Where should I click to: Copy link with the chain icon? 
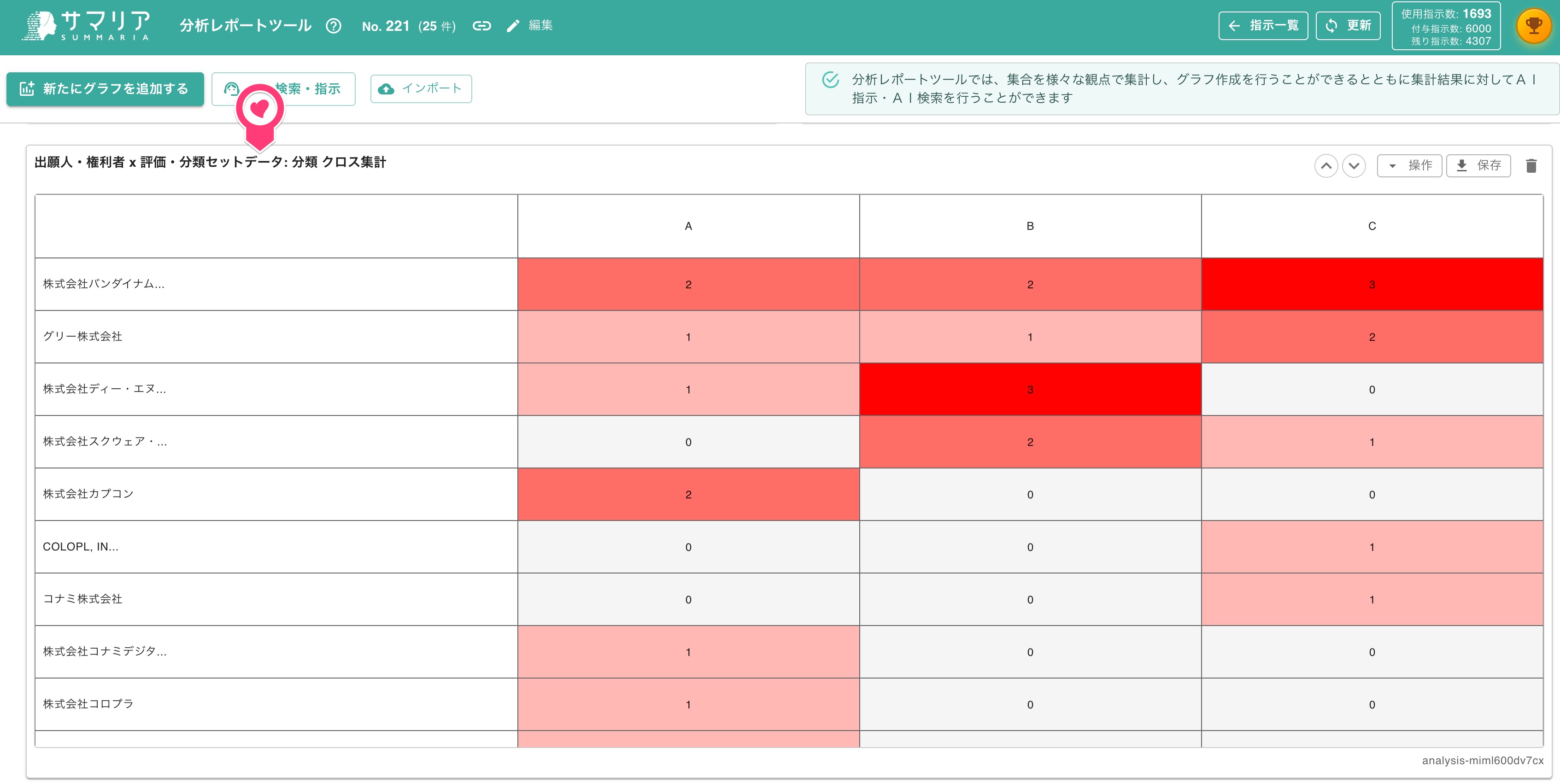coord(481,25)
